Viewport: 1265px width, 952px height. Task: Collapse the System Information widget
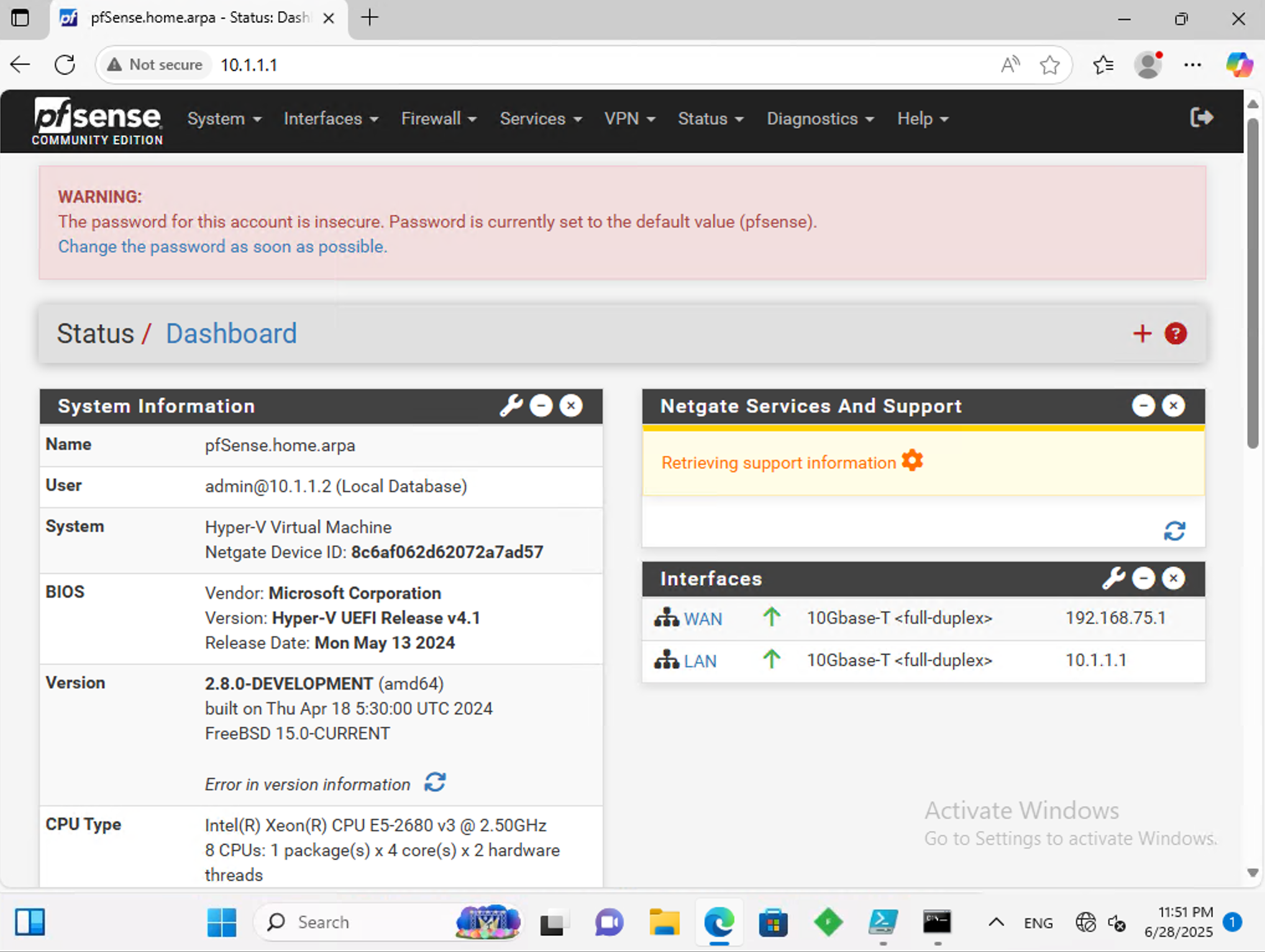point(541,406)
